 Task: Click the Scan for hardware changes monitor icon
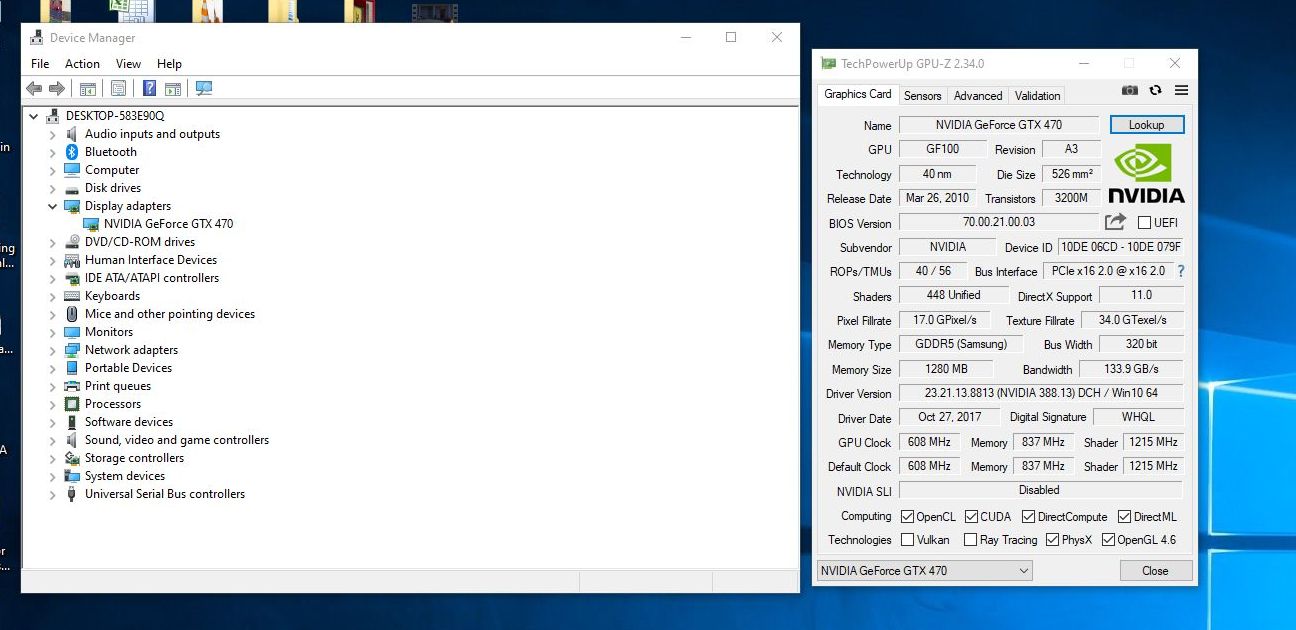pos(204,88)
